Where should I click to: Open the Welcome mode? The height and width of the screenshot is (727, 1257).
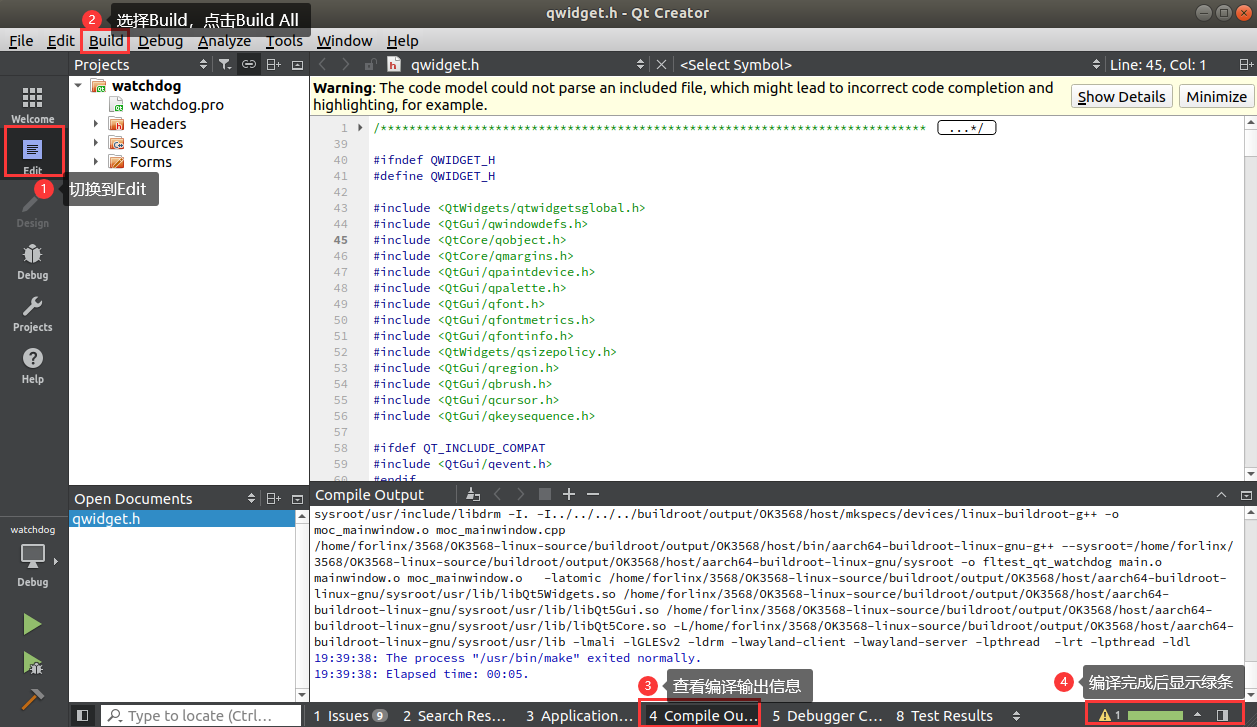pyautogui.click(x=33, y=103)
